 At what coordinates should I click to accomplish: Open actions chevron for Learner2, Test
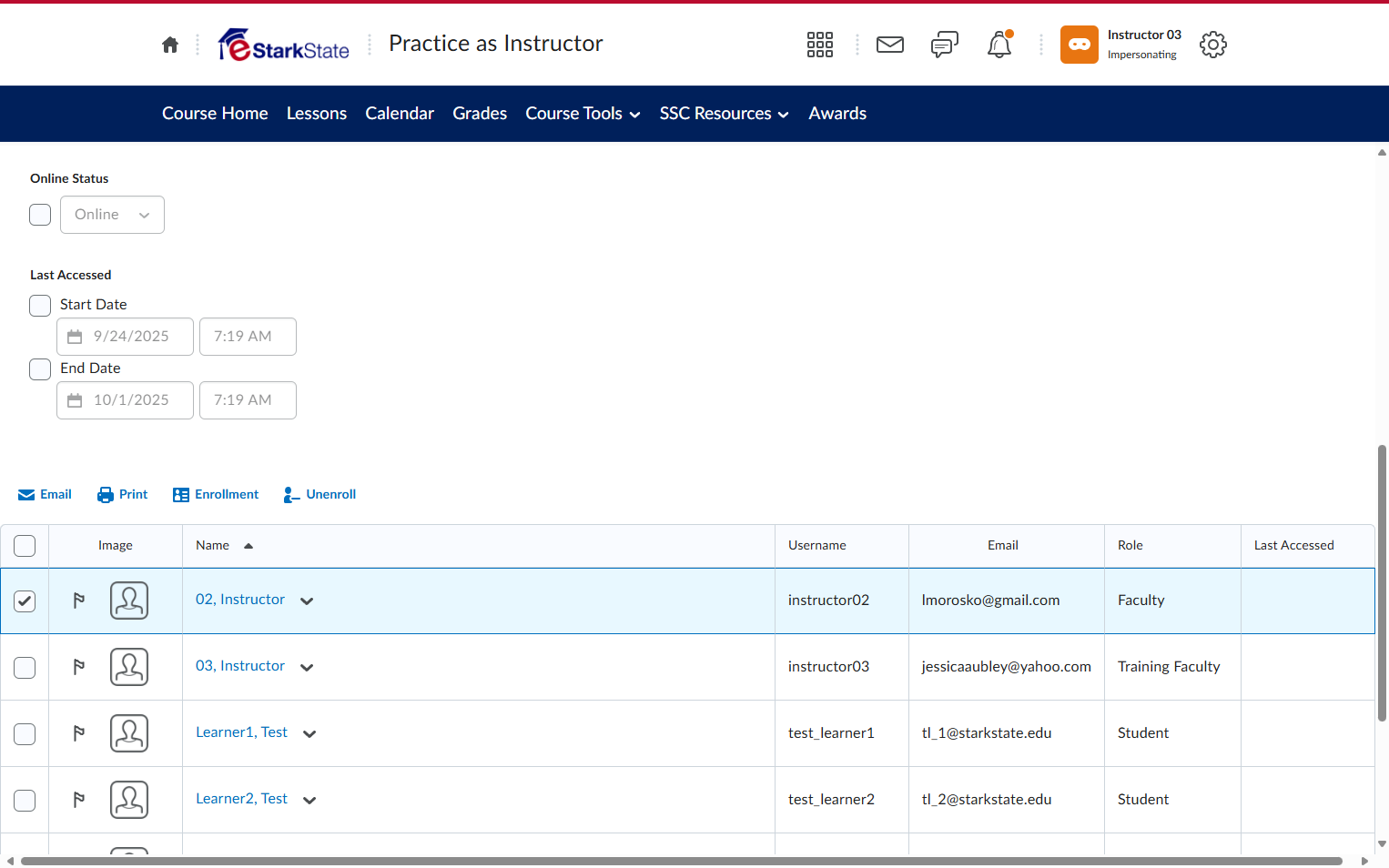tap(309, 801)
